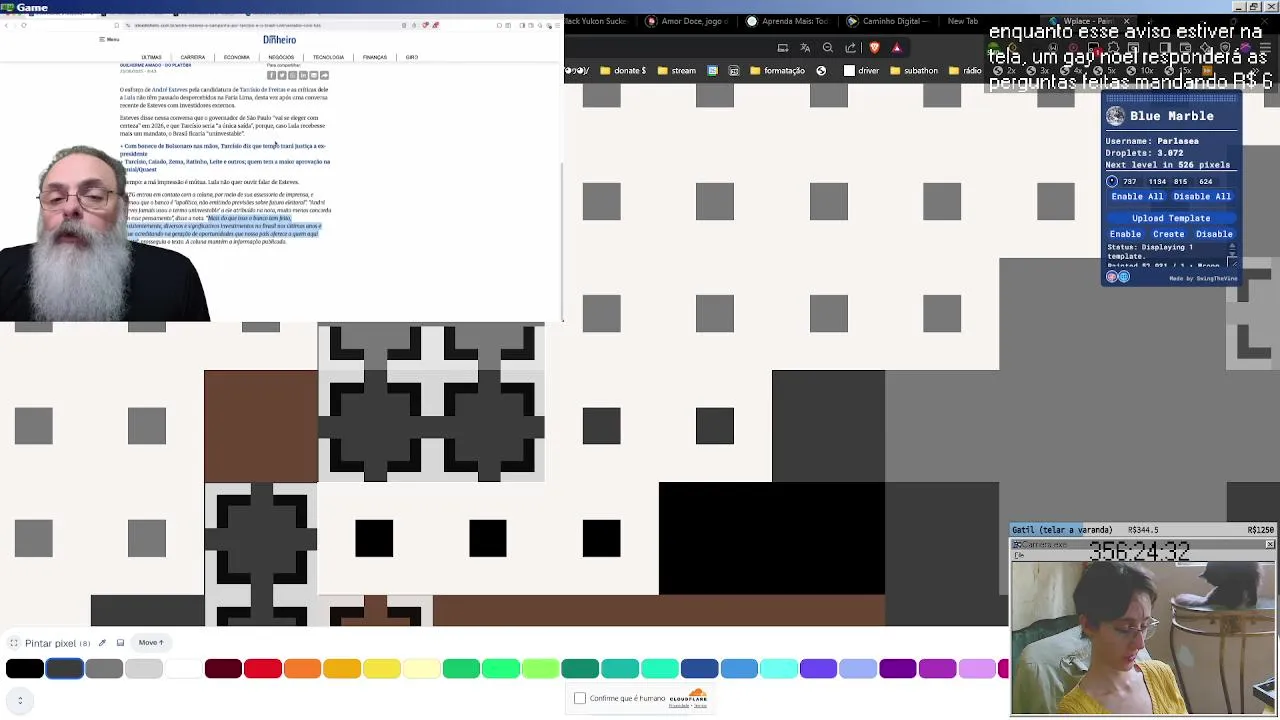The height and width of the screenshot is (720, 1280).
Task: Pick the royal blue color swatch
Action: click(699, 669)
